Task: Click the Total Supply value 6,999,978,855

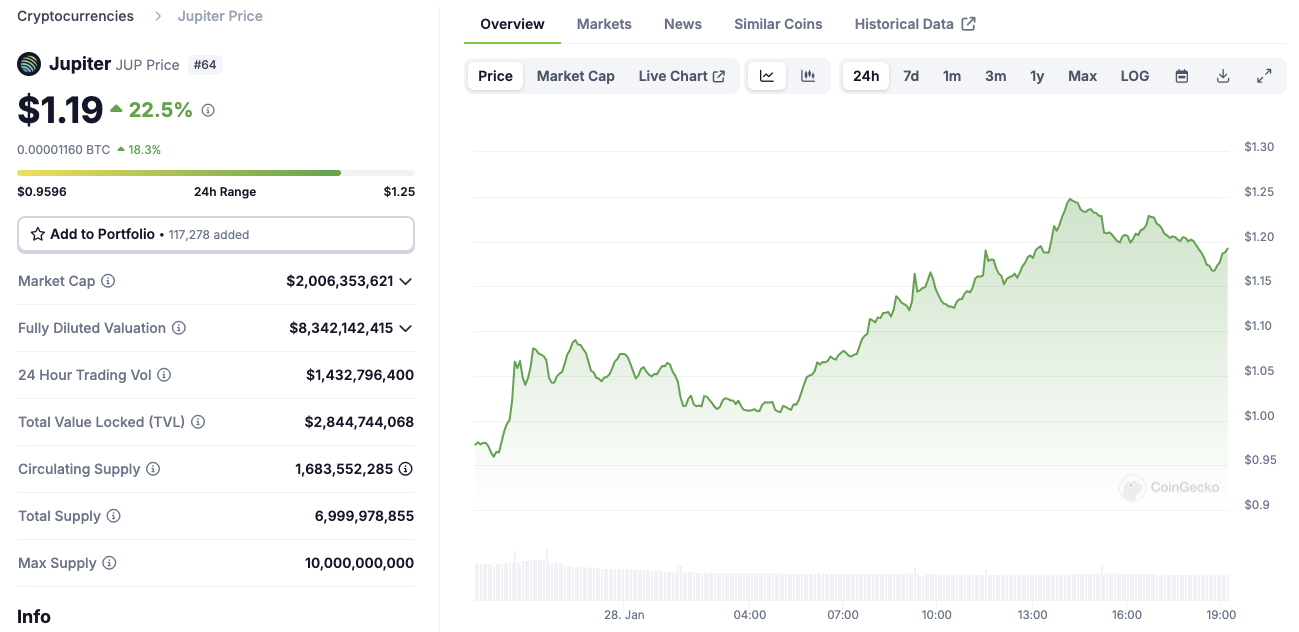Action: pos(364,516)
